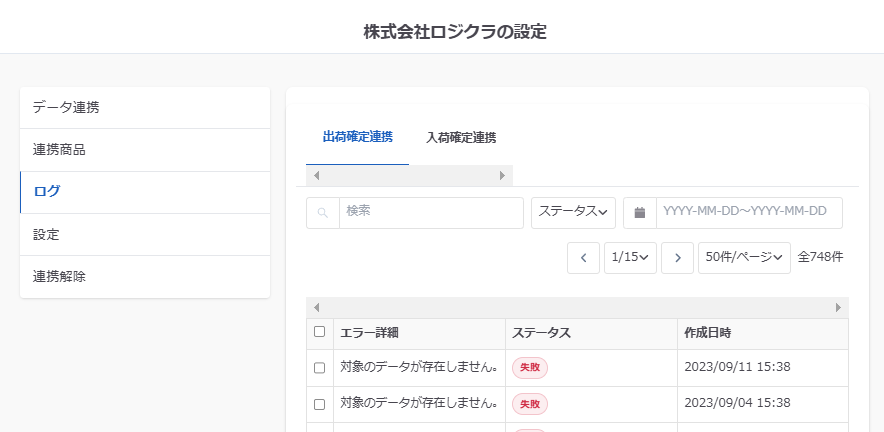Check the 2023/09/04 15:38 log row
Viewport: 884px width, 432px height.
320,404
